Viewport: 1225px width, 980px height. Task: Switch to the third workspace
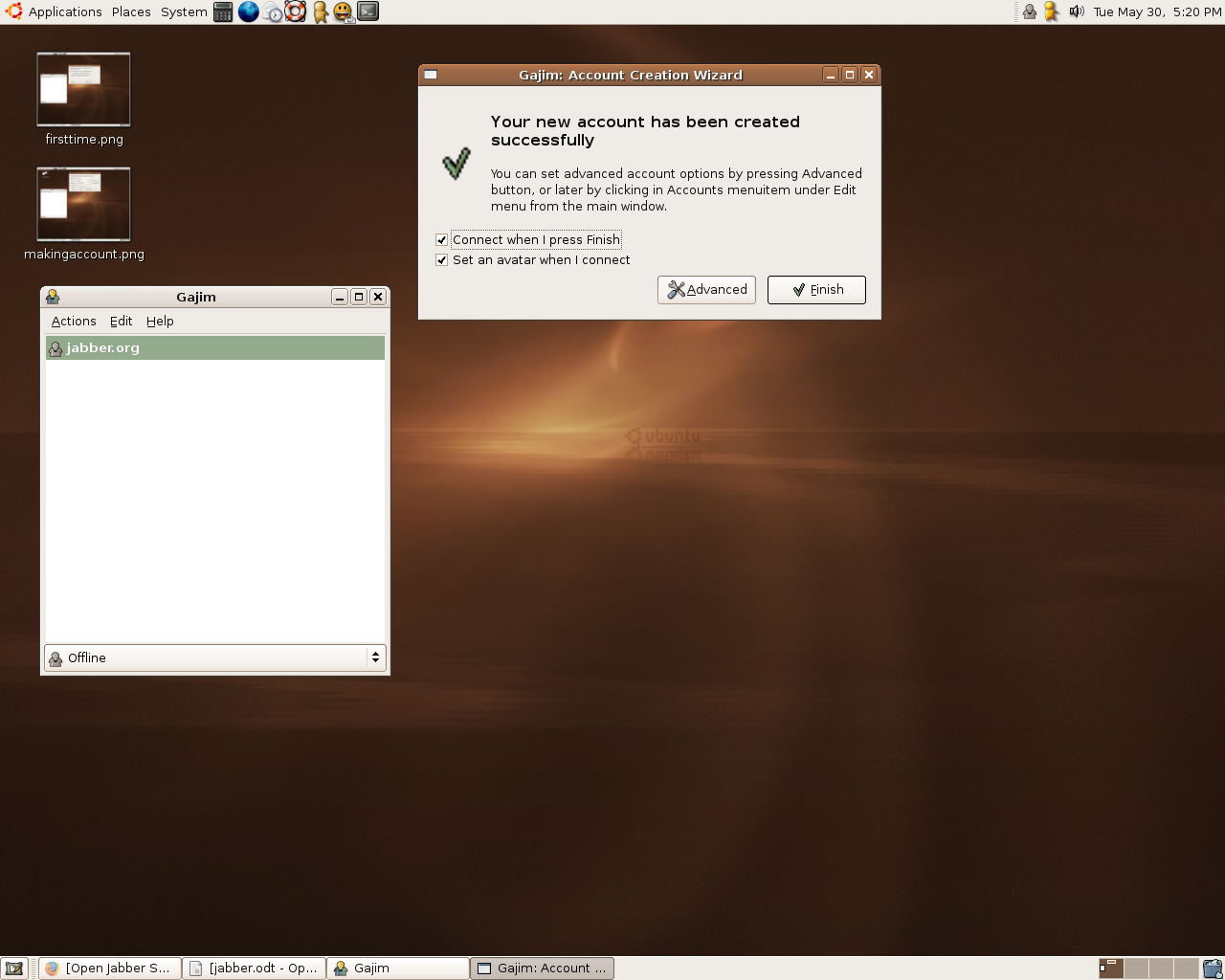[x=1161, y=969]
